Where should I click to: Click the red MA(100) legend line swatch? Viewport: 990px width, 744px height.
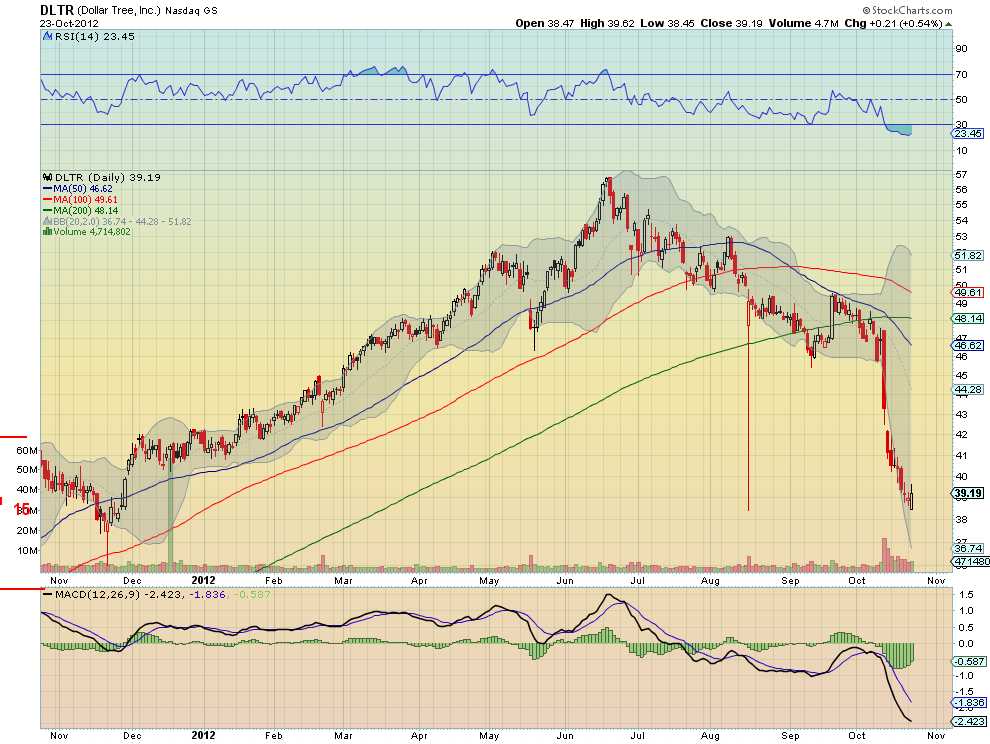pos(47,200)
